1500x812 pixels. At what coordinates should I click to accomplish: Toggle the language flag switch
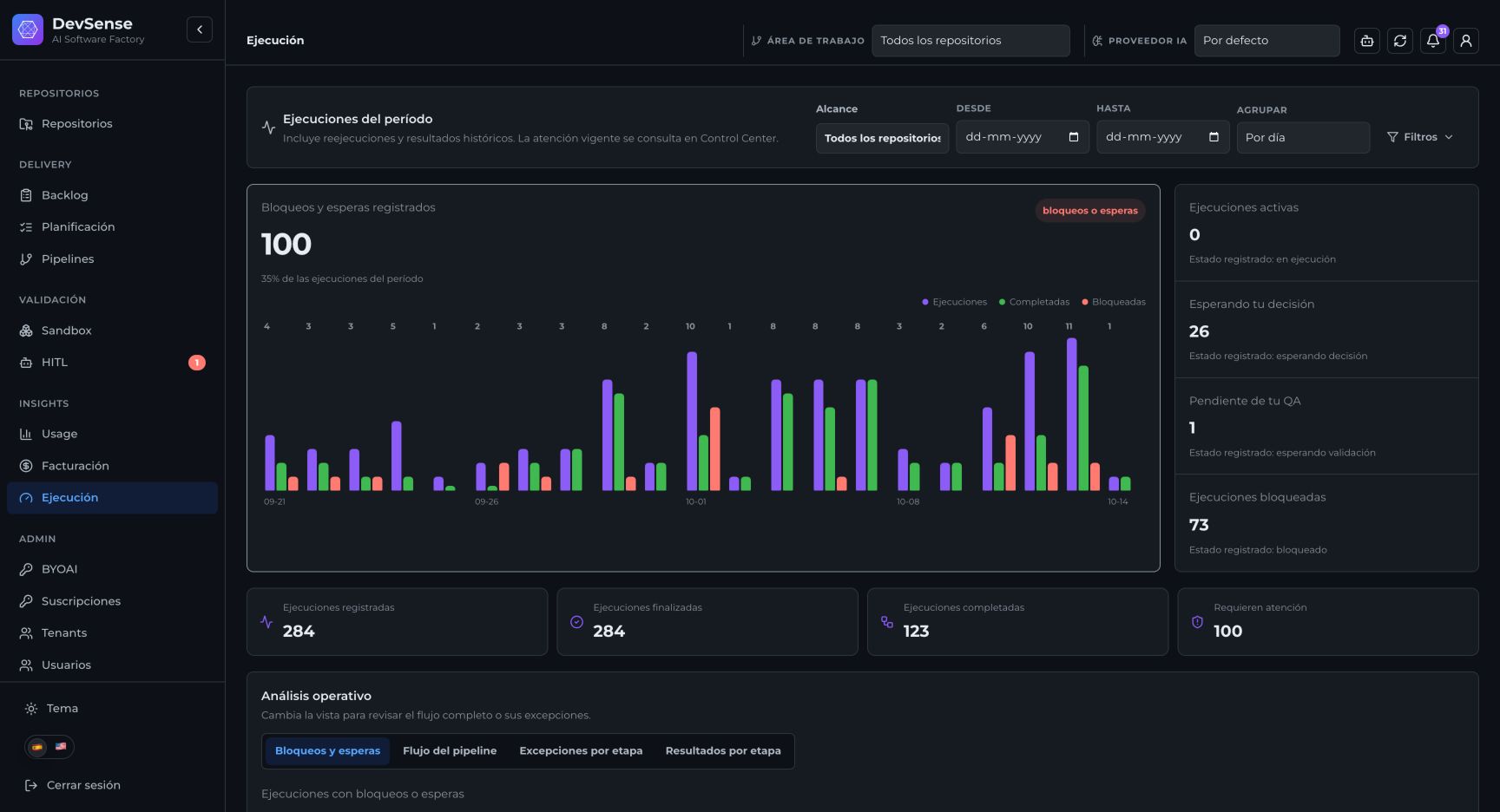49,747
